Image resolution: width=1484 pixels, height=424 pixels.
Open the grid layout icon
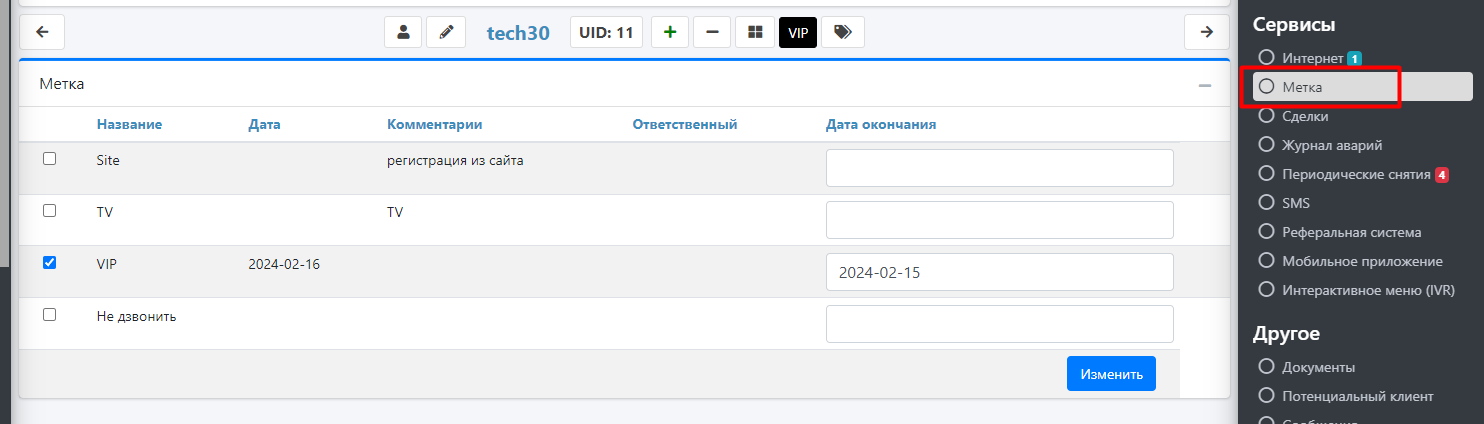click(x=755, y=32)
